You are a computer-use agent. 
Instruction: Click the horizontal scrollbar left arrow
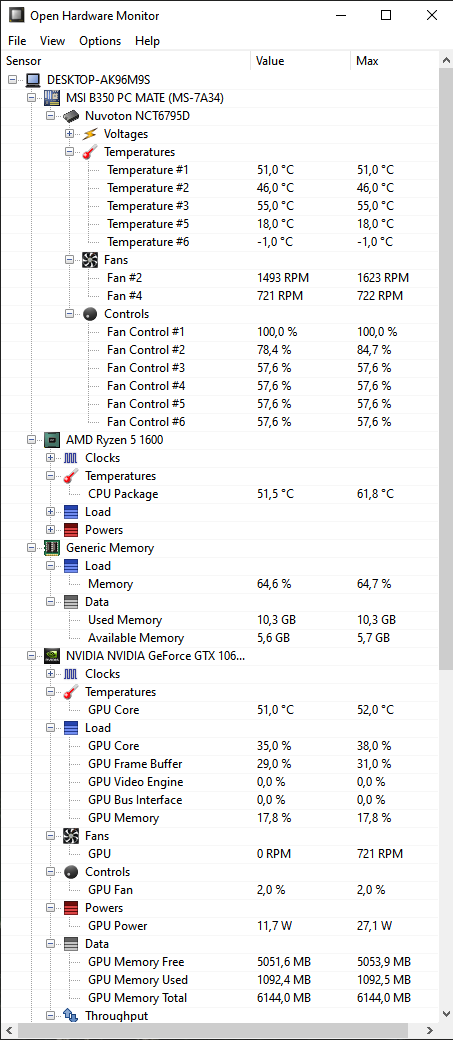click(7, 1031)
